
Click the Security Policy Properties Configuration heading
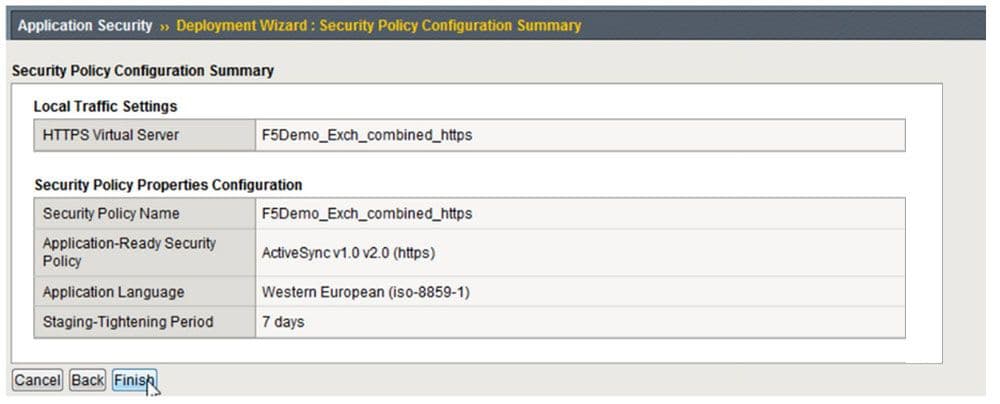tap(168, 185)
